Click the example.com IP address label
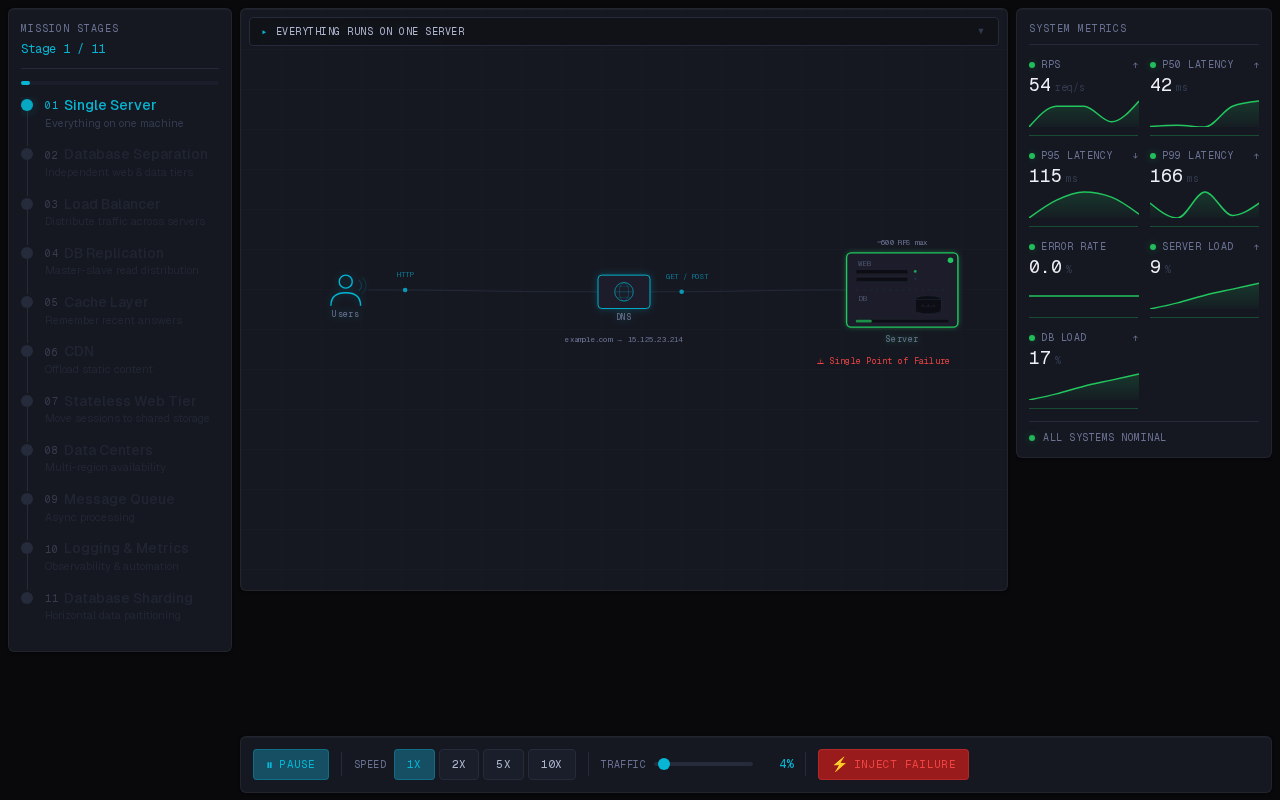 (x=624, y=339)
